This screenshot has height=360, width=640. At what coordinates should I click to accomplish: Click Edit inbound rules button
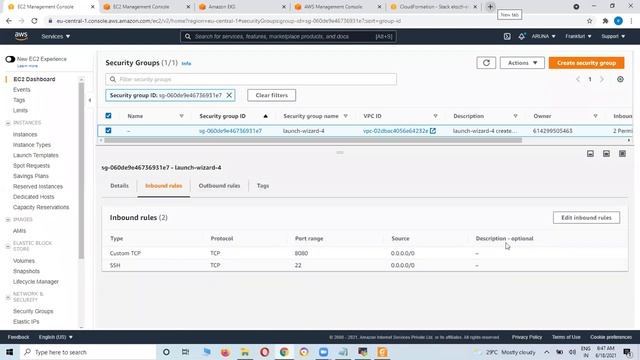(x=586, y=218)
